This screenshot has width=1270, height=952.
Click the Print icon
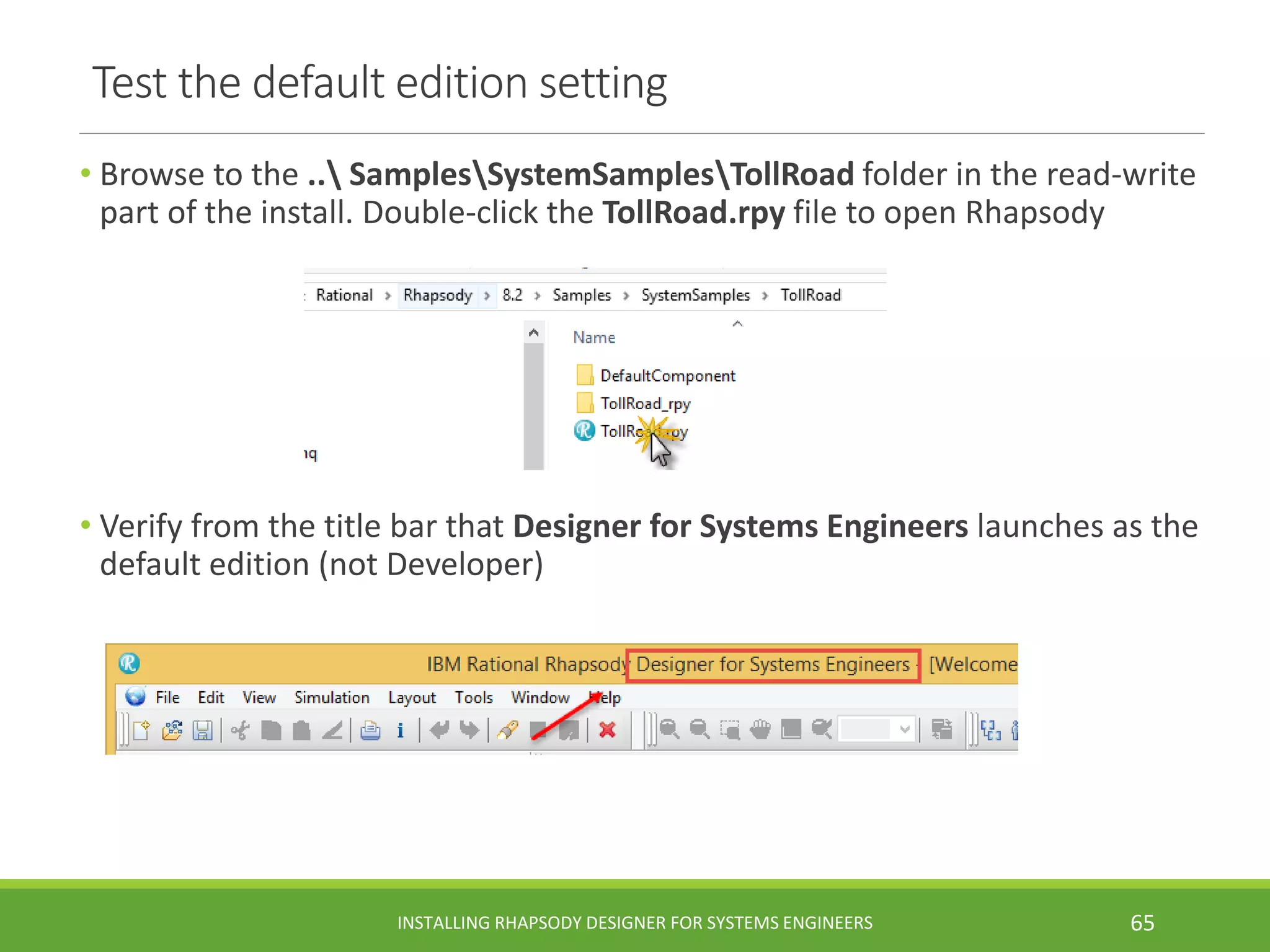[371, 730]
